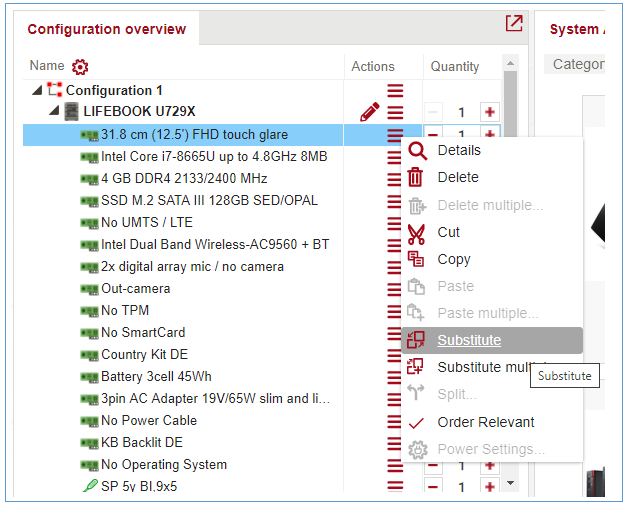The width and height of the screenshot is (627, 507).
Task: Click component icon of Country Kit DE
Action: click(89, 355)
